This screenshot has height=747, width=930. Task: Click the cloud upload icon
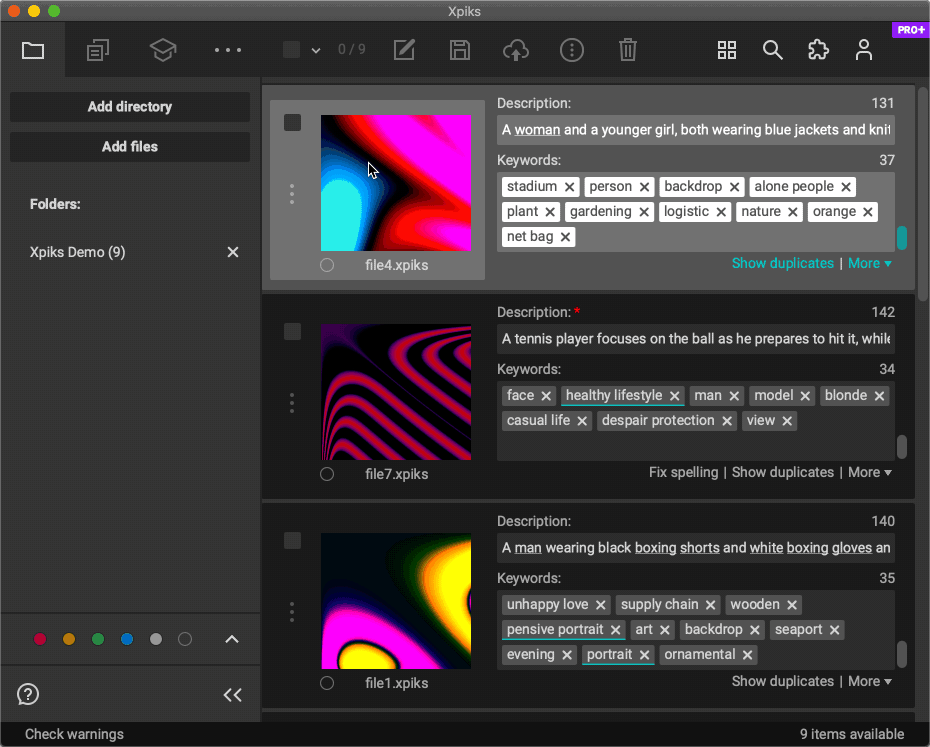coord(515,50)
